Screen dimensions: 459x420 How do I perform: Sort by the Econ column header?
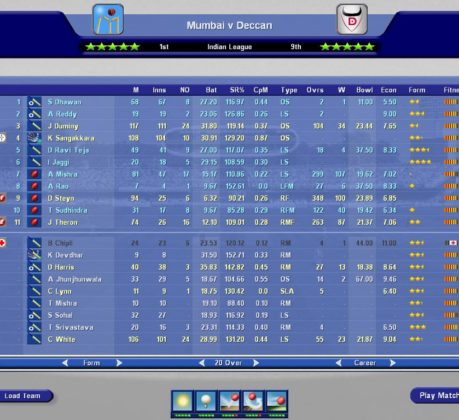388,90
